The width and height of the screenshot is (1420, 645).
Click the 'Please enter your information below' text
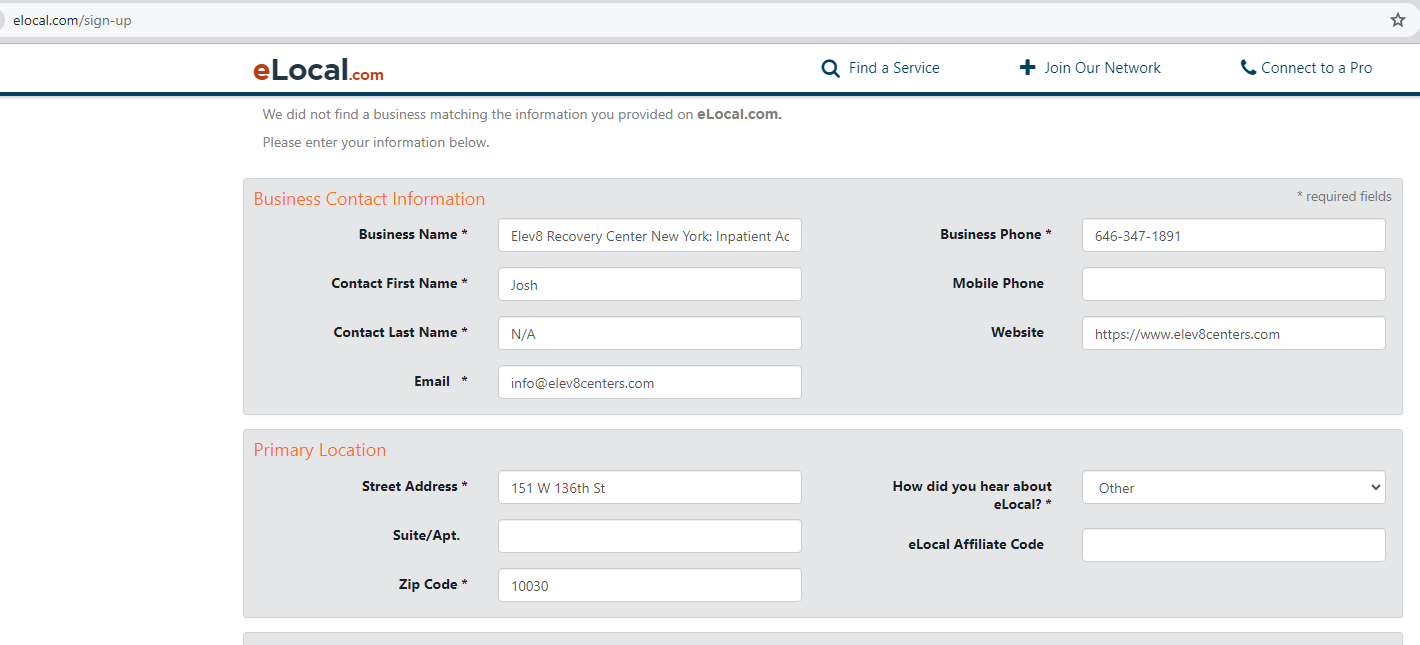pyautogui.click(x=376, y=143)
